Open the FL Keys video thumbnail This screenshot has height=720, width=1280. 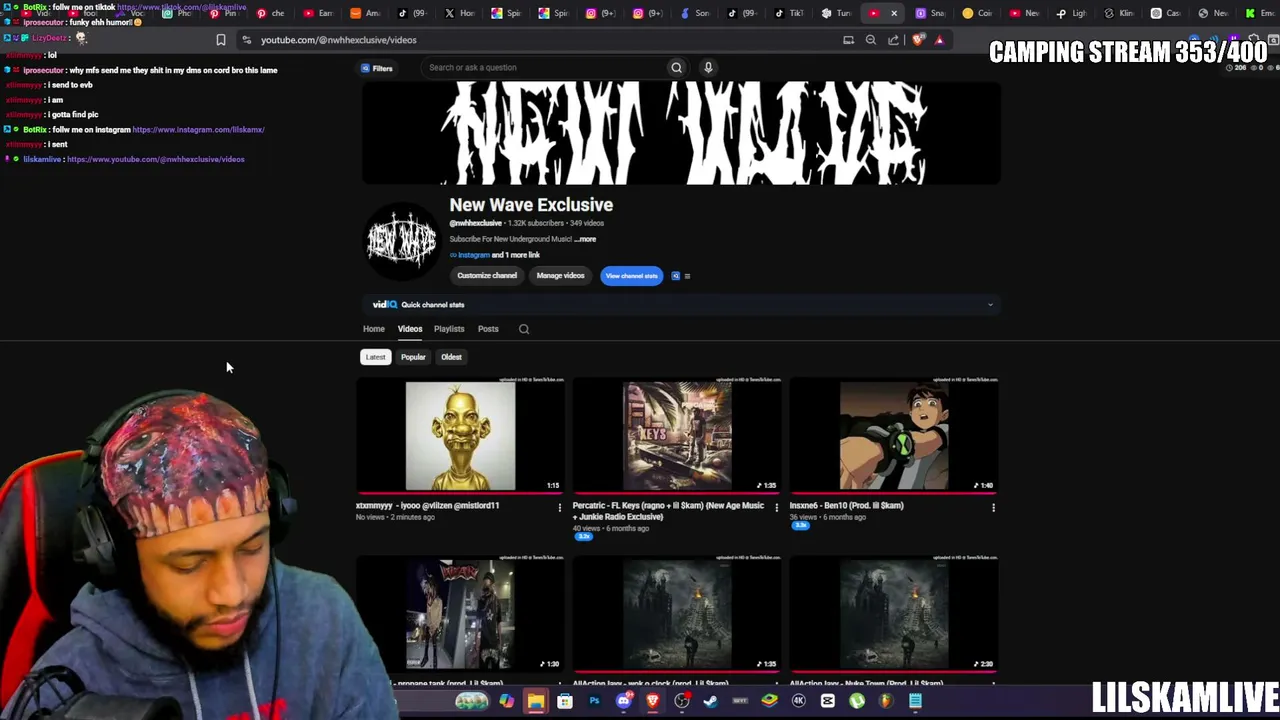pos(677,436)
